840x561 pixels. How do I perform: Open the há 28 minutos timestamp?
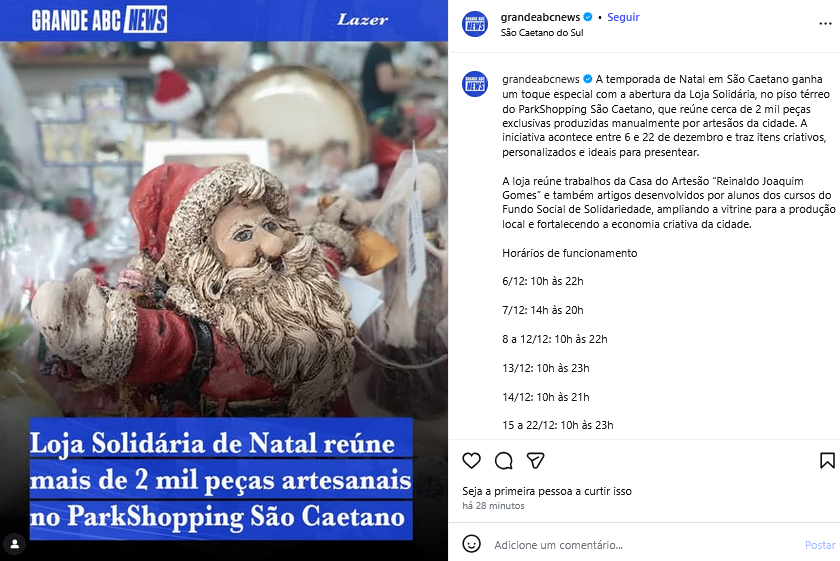click(493, 506)
